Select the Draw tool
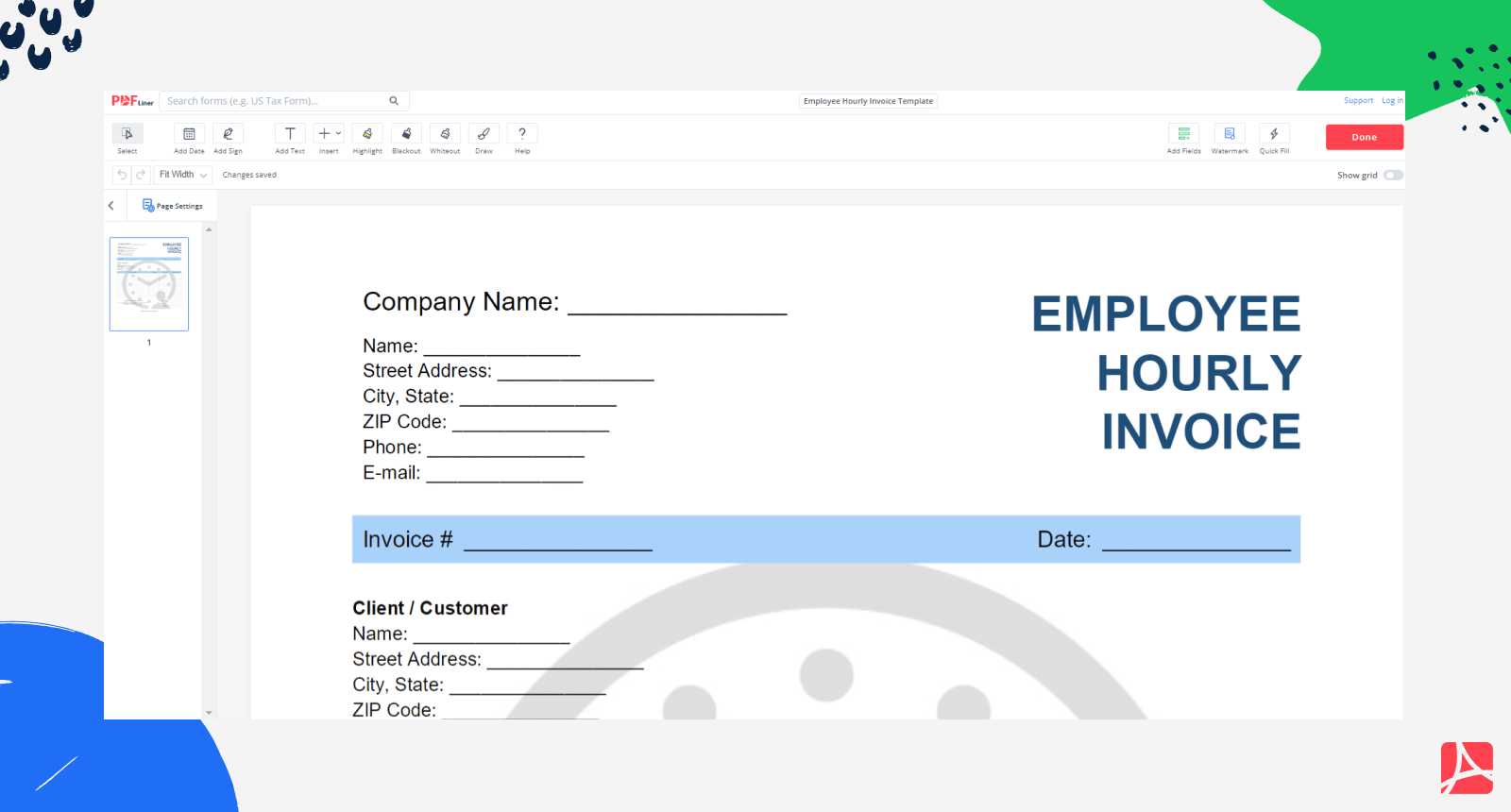Screen dimensions: 1511x812 [x=484, y=138]
